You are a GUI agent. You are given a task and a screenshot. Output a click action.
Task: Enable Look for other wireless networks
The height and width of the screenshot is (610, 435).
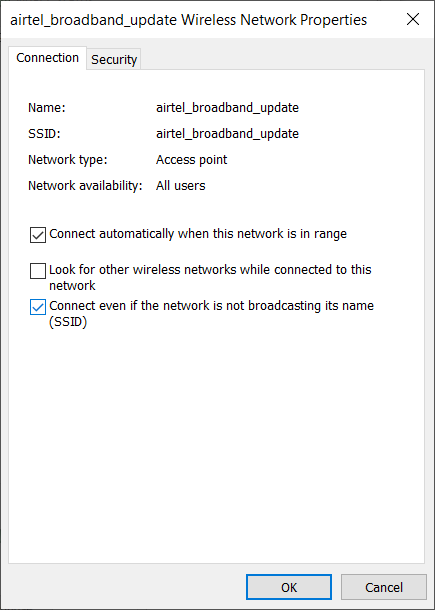(x=38, y=271)
